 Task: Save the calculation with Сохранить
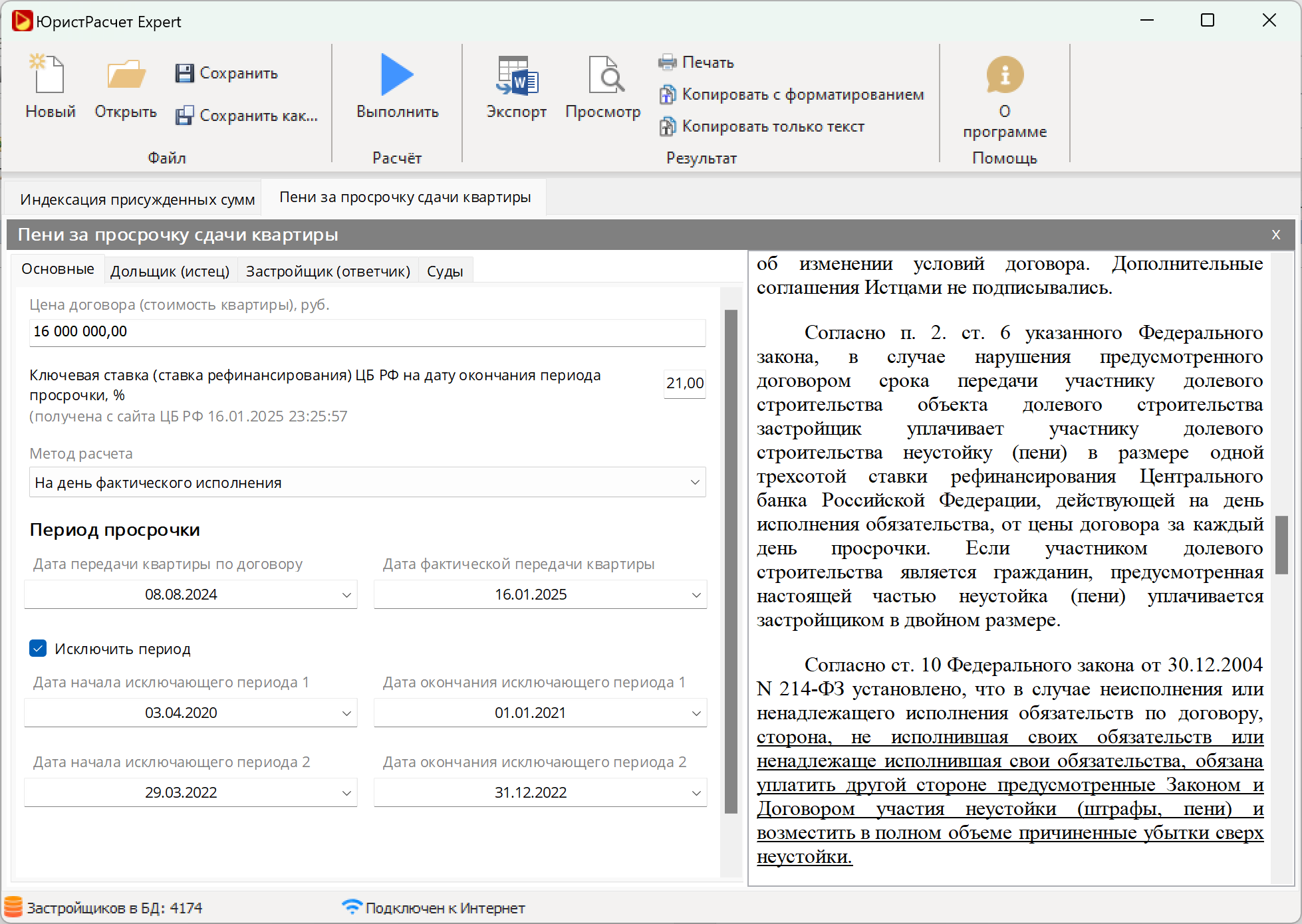(226, 73)
